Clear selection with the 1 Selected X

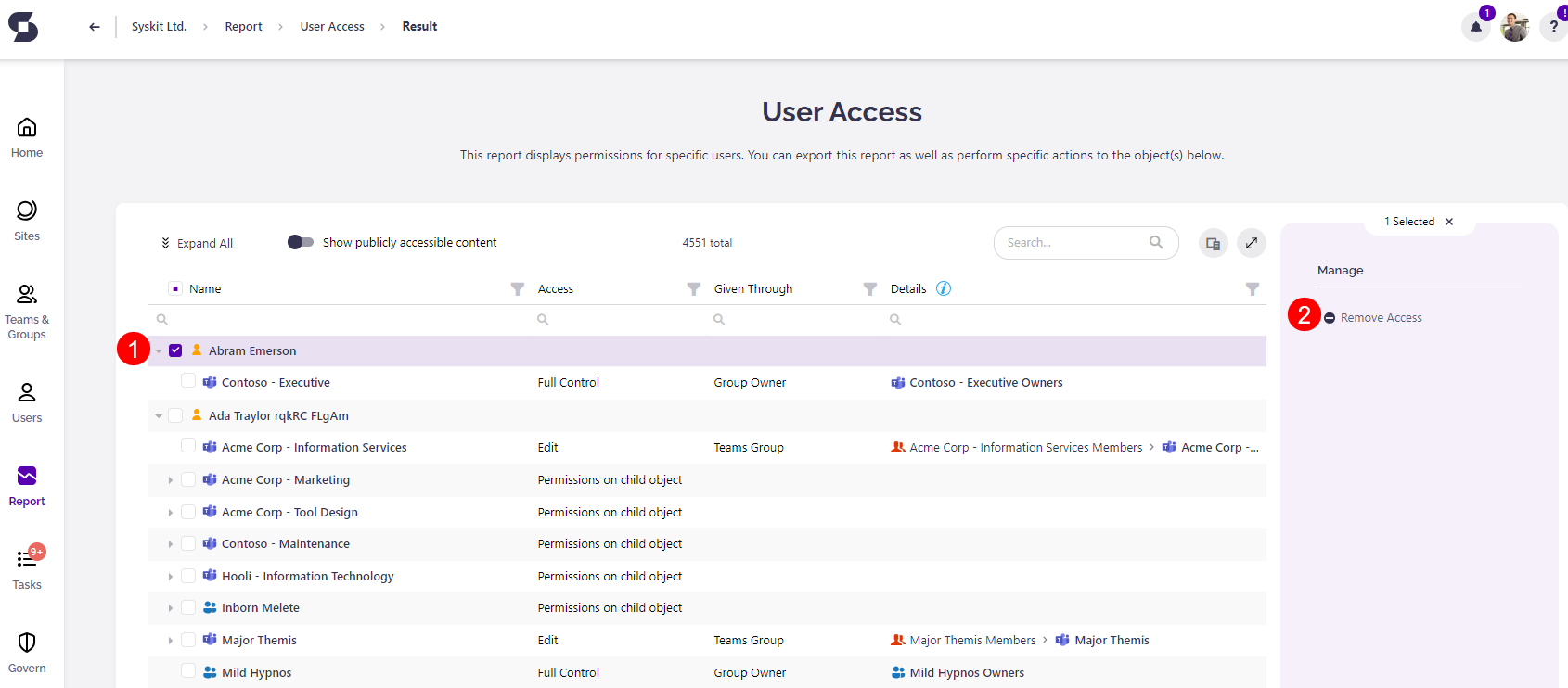click(x=1449, y=222)
